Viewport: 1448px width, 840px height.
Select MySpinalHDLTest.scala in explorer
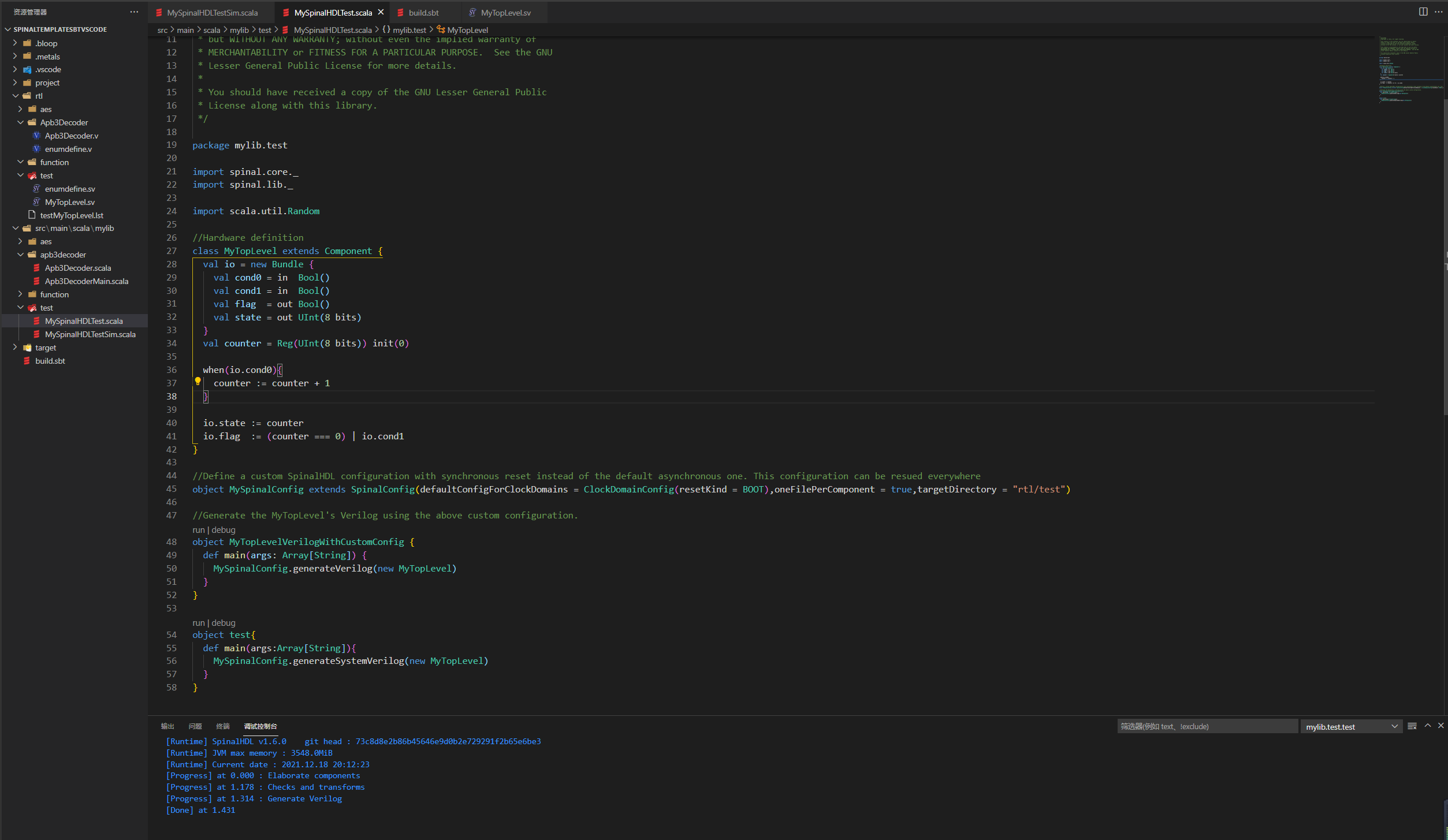84,321
